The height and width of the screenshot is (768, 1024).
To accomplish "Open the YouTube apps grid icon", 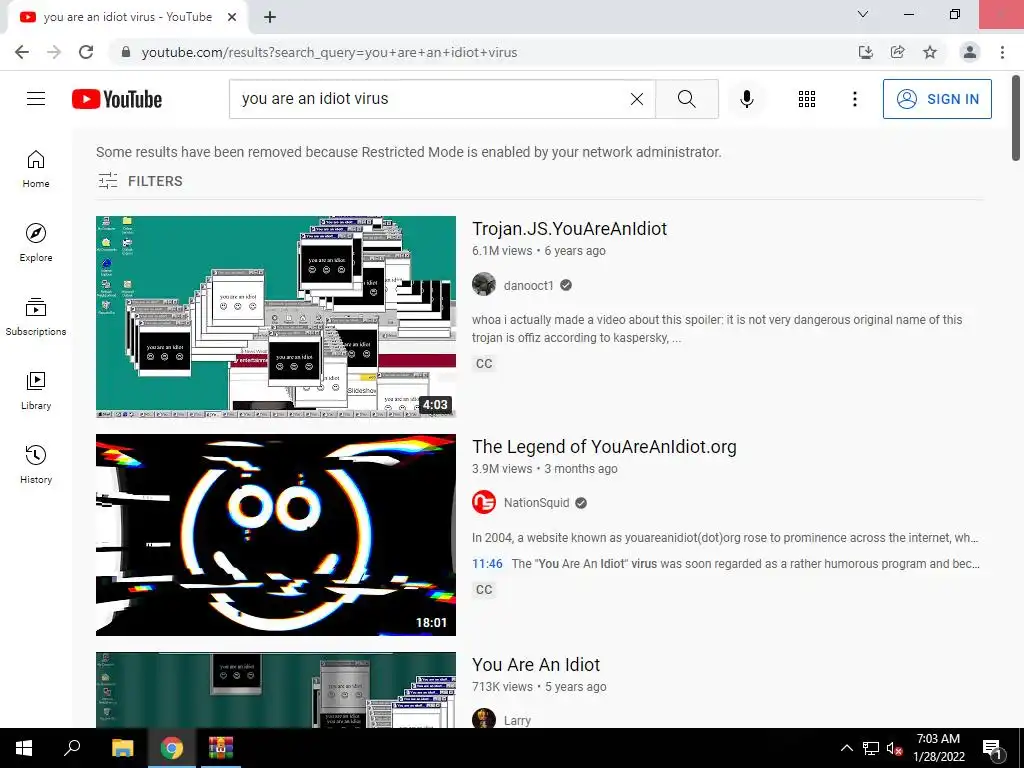I will [807, 99].
